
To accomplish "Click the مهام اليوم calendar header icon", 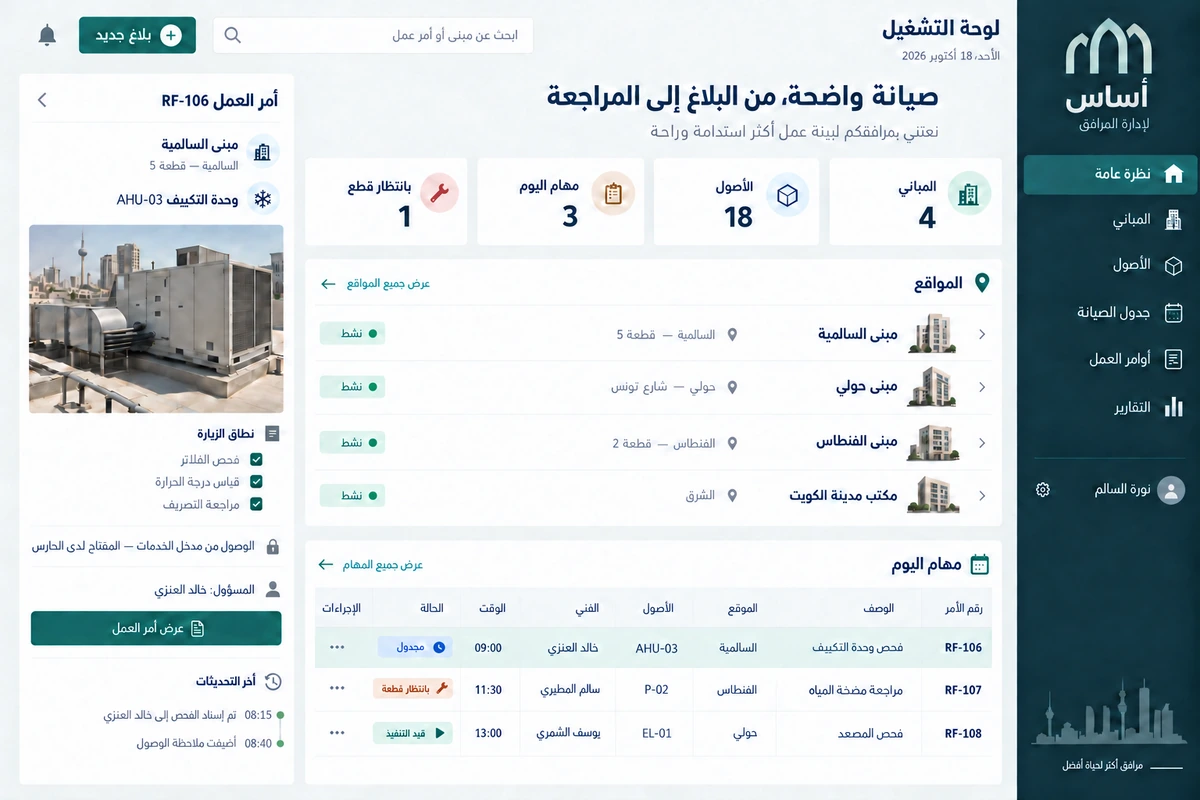I will pos(980,565).
